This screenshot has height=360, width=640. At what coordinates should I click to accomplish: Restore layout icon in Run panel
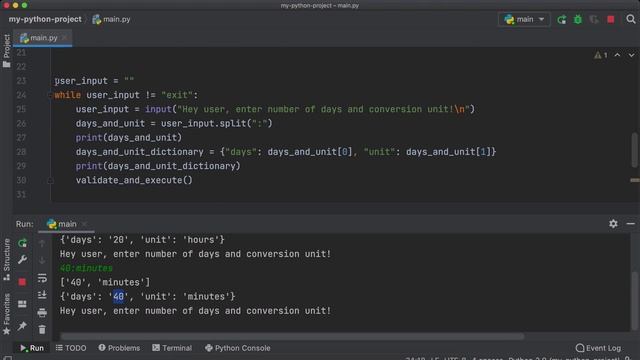pyautogui.click(x=22, y=304)
